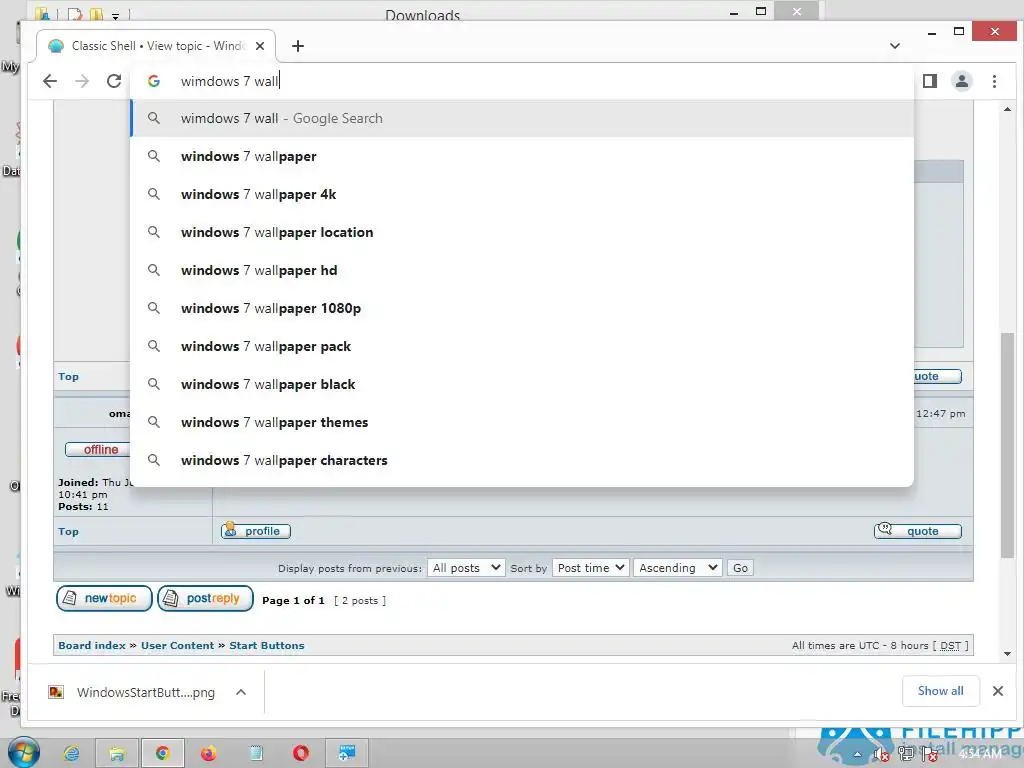The width and height of the screenshot is (1024, 768).
Task: Click the page scrollbar down arrow
Action: [1007, 654]
